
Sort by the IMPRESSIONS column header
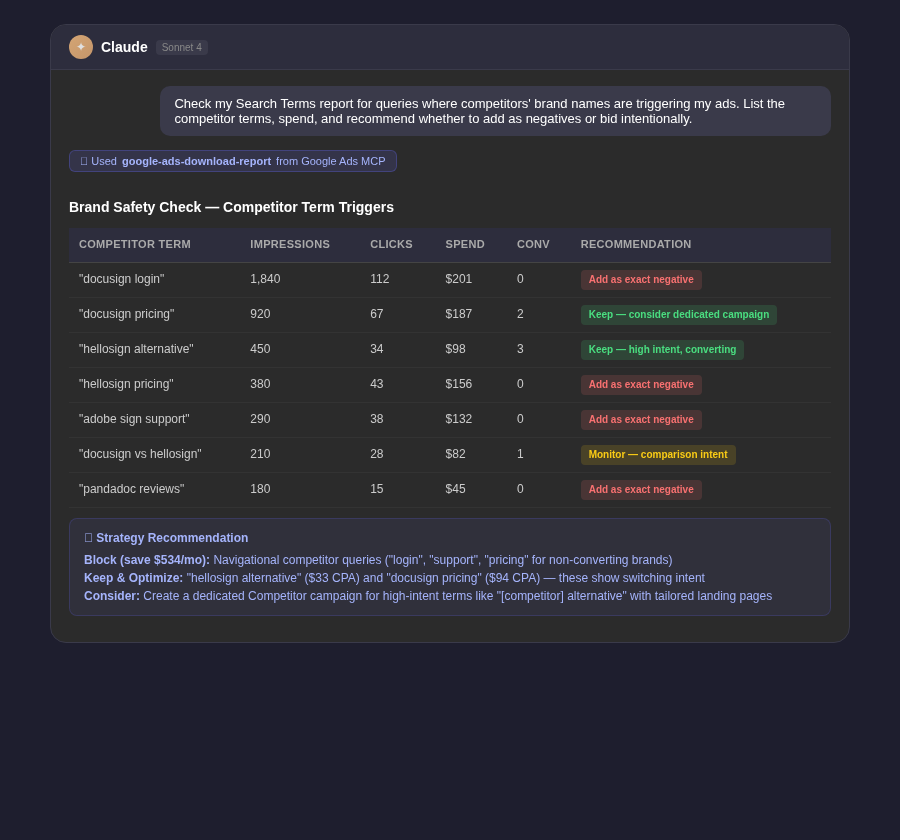(290, 244)
